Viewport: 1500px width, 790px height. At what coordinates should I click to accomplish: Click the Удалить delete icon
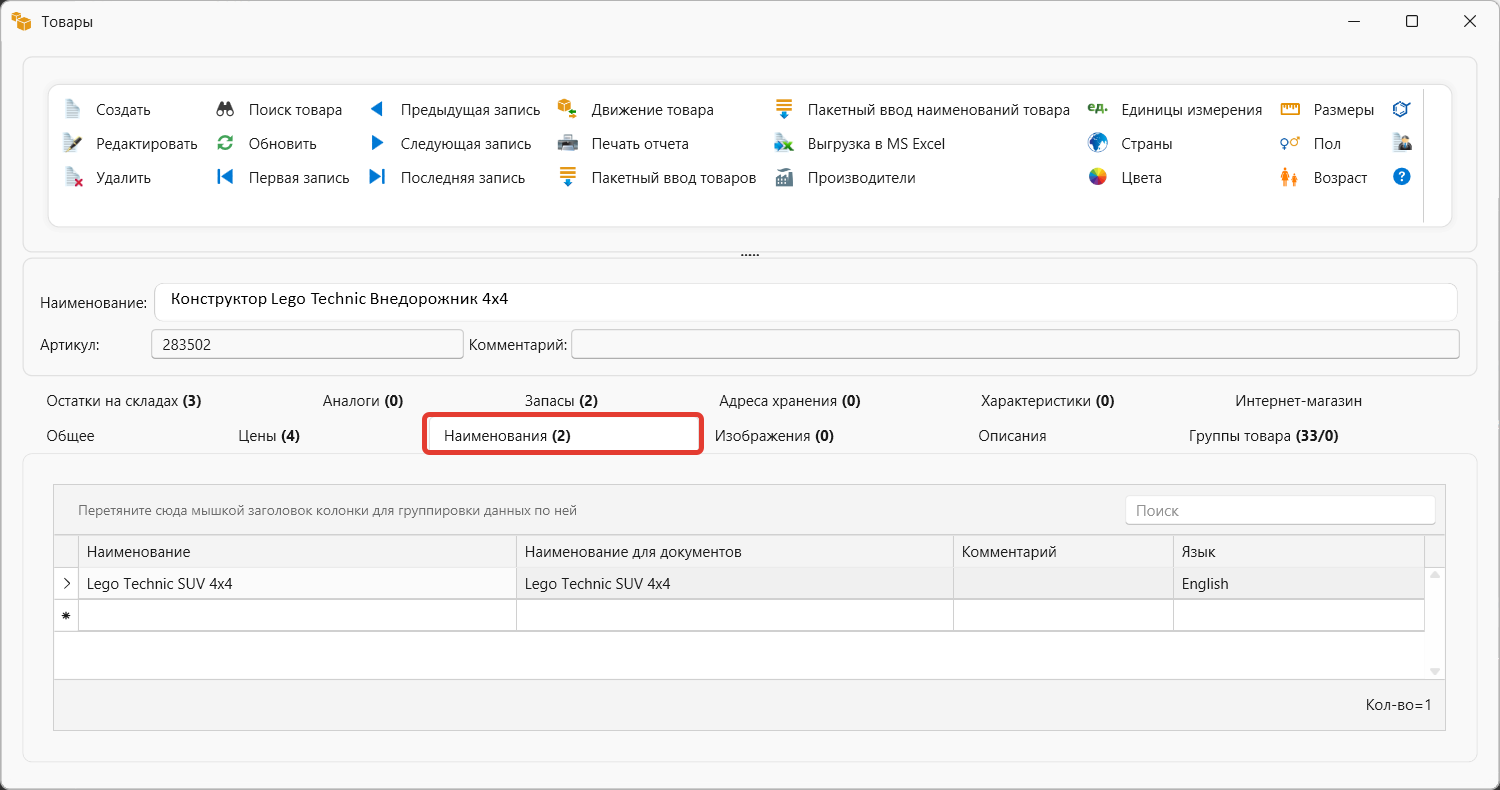pos(72,177)
